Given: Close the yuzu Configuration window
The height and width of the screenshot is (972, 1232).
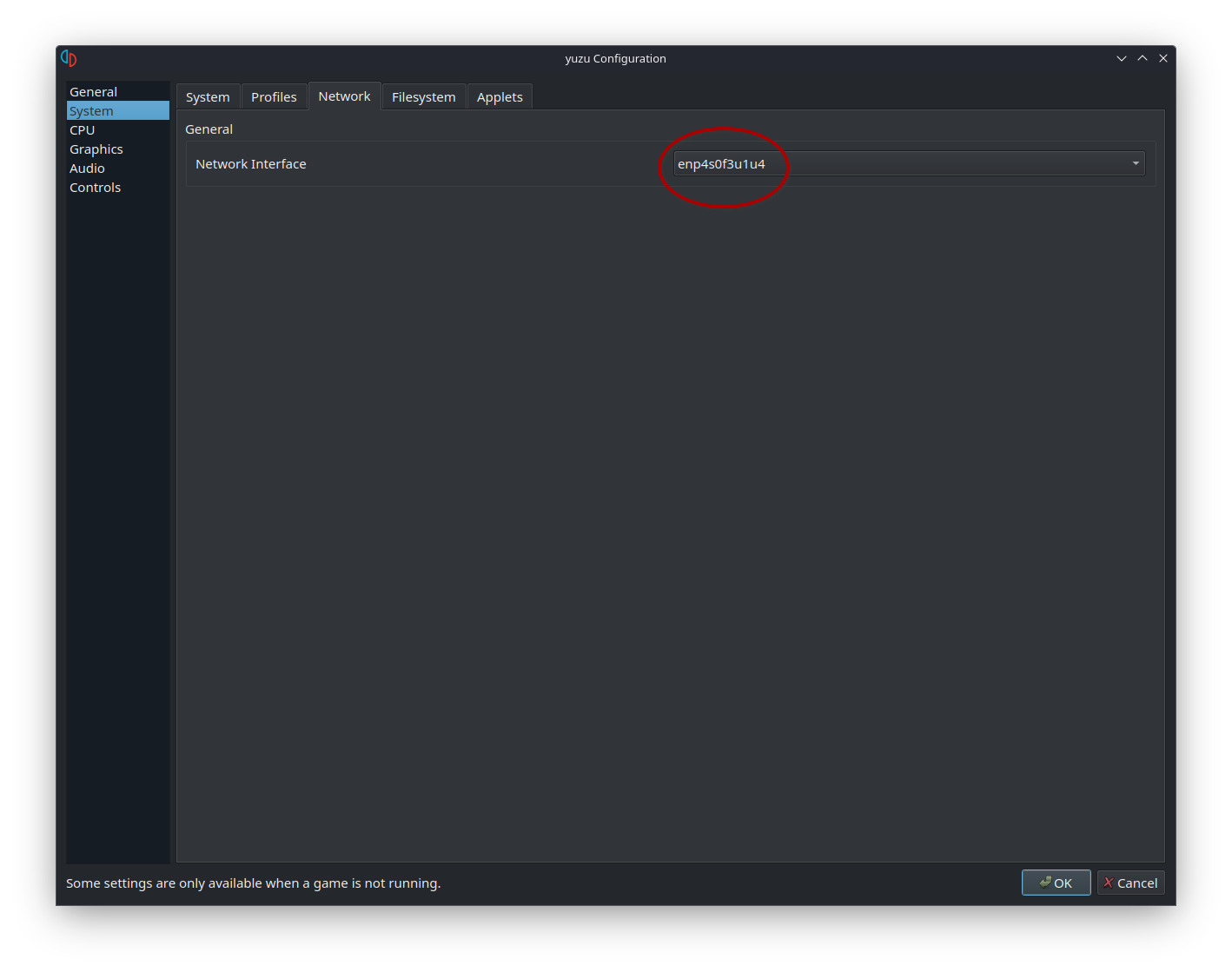Looking at the screenshot, I should click(x=1163, y=58).
